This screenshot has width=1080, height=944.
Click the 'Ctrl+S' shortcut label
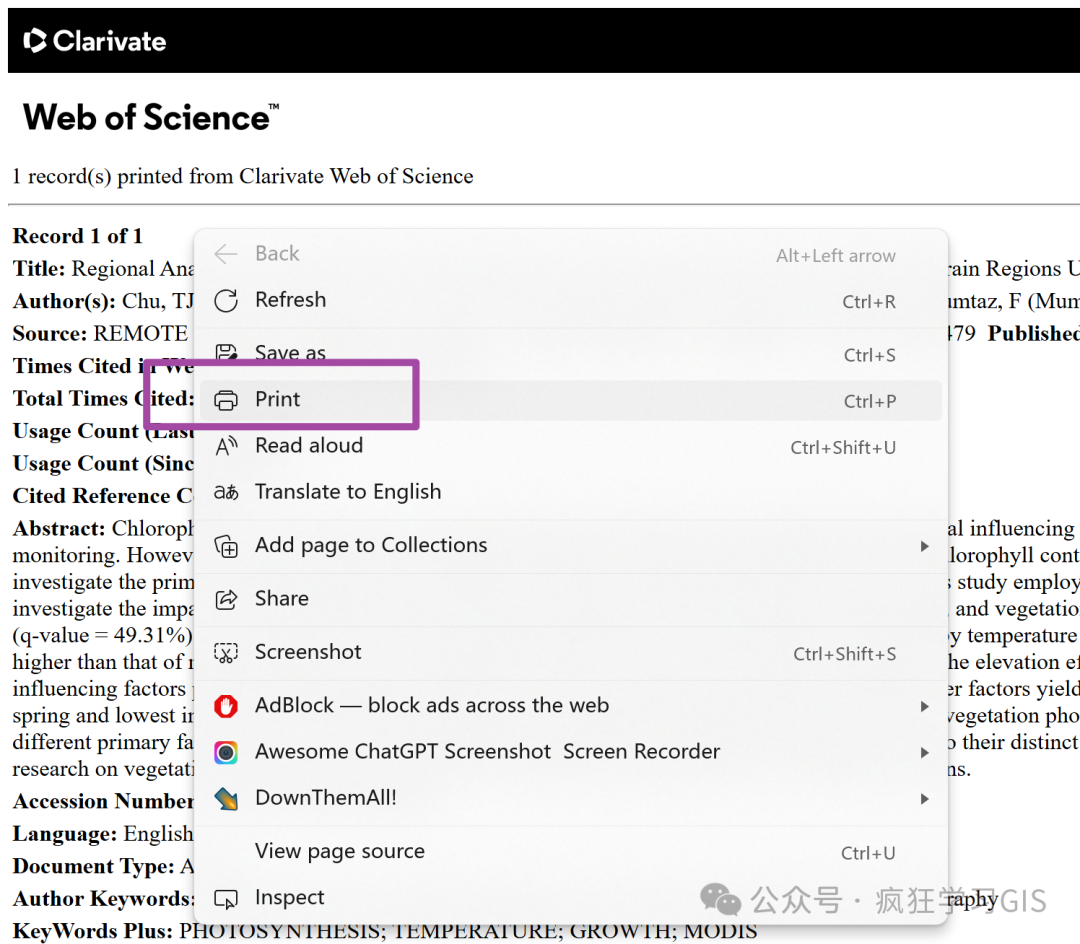(870, 355)
